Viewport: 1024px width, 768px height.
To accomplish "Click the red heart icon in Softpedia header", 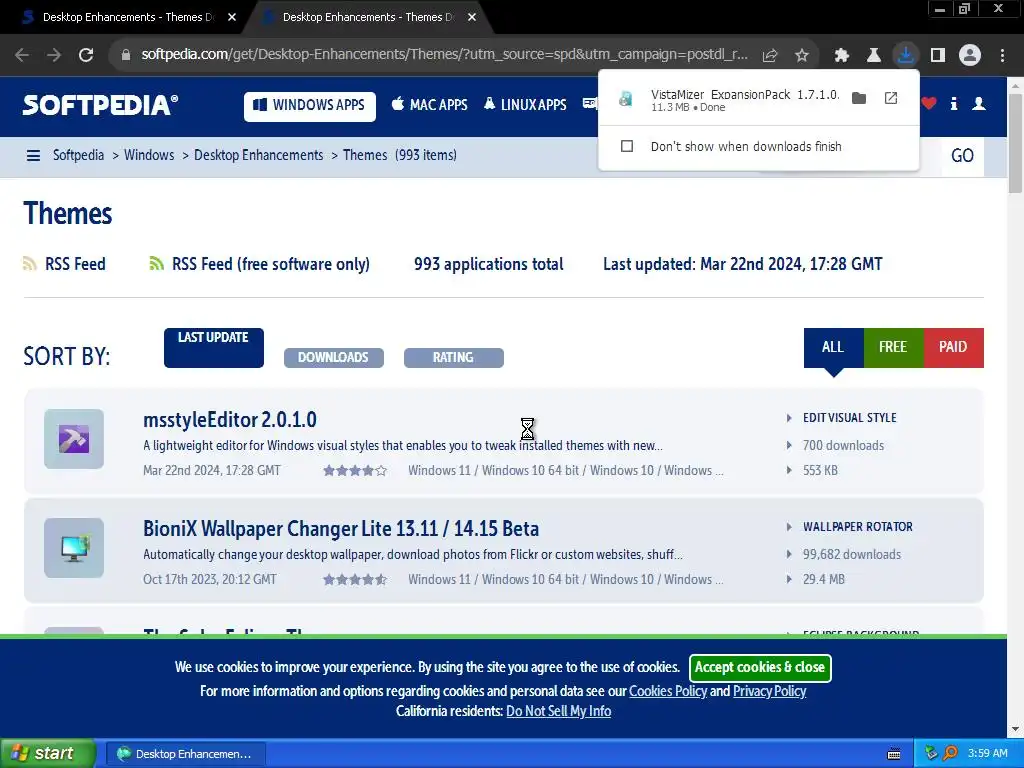I will [929, 103].
